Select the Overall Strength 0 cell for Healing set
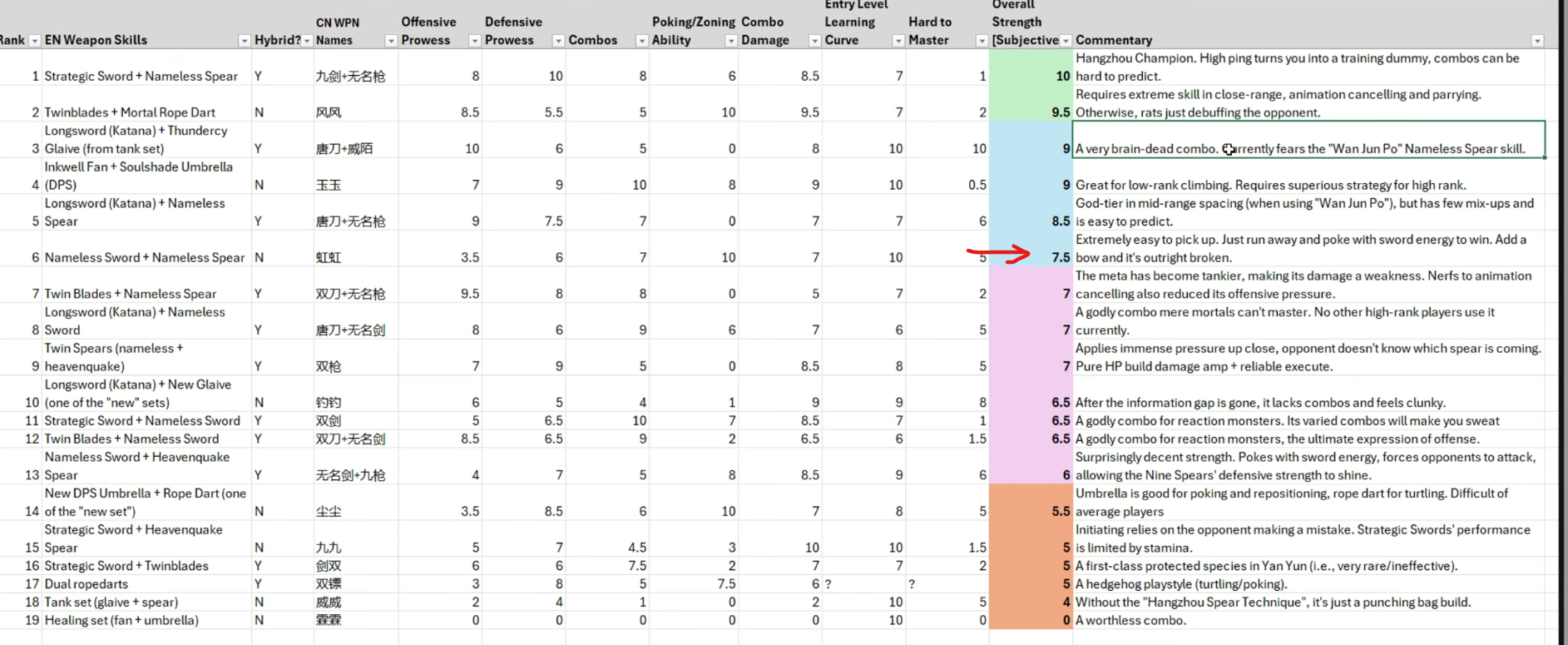The height and width of the screenshot is (645, 1568). (1031, 621)
